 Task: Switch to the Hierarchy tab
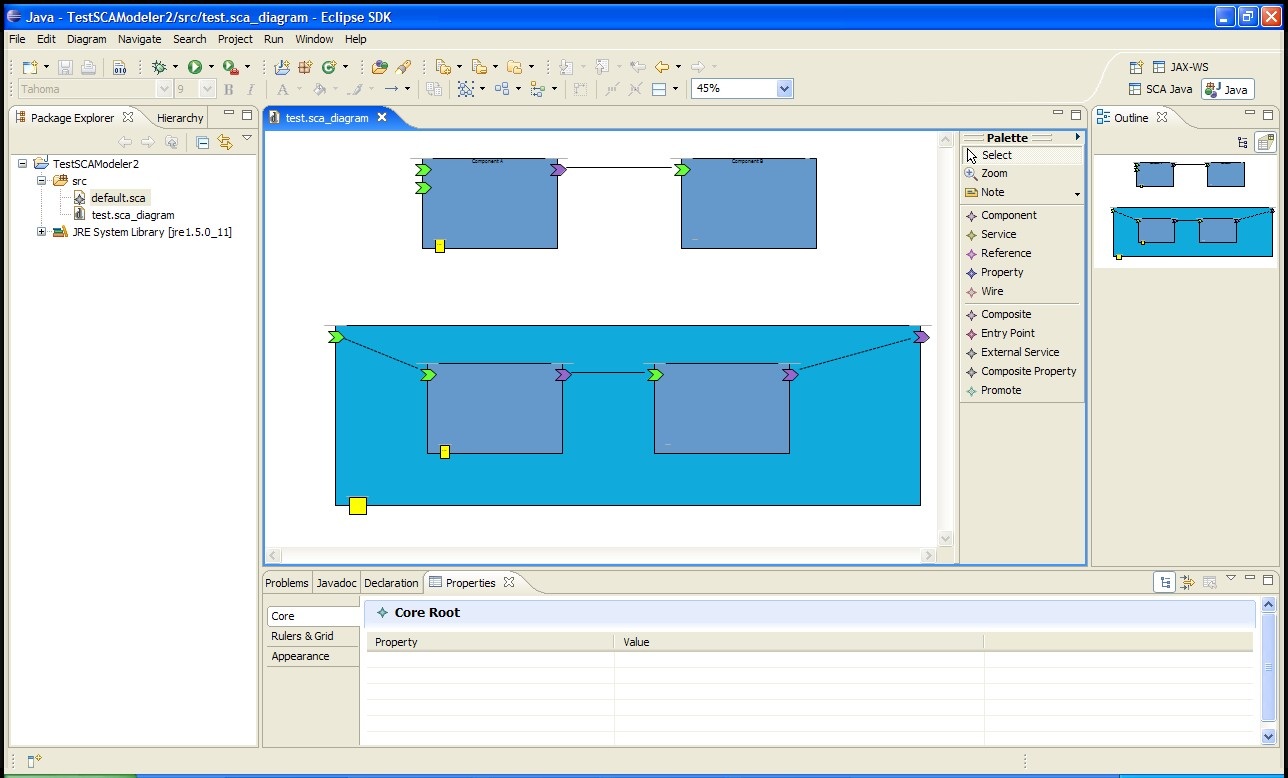tap(180, 117)
